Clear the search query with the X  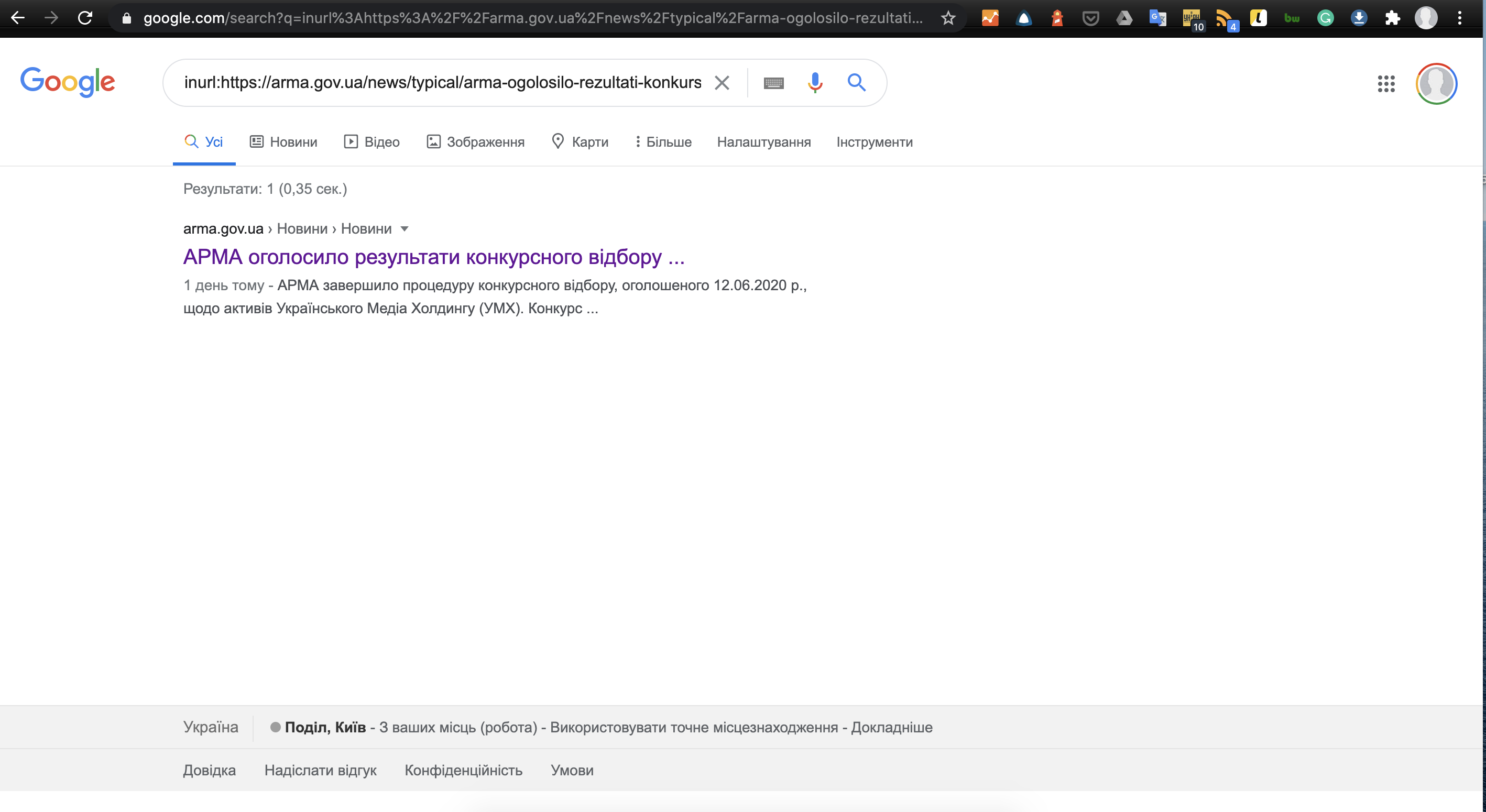tap(722, 83)
